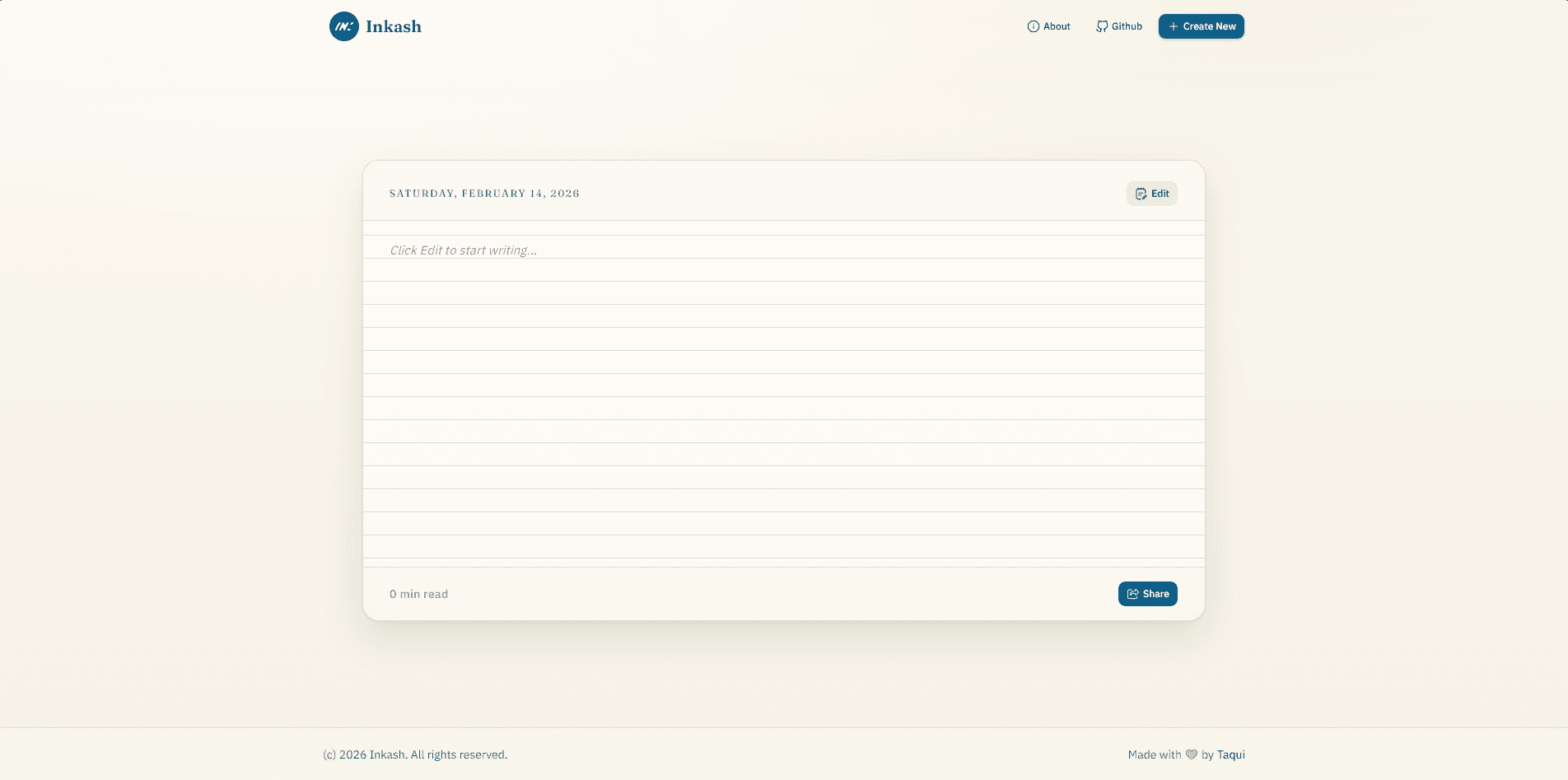Click the notepad icon in Edit button

1141,194
